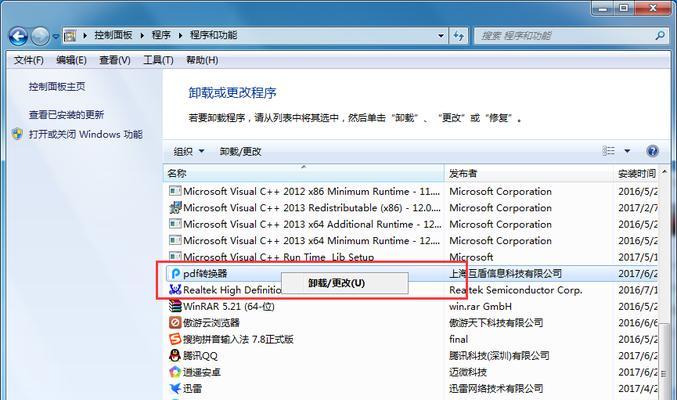Click publisher 迅雷网络技术有限公司

point(496,388)
